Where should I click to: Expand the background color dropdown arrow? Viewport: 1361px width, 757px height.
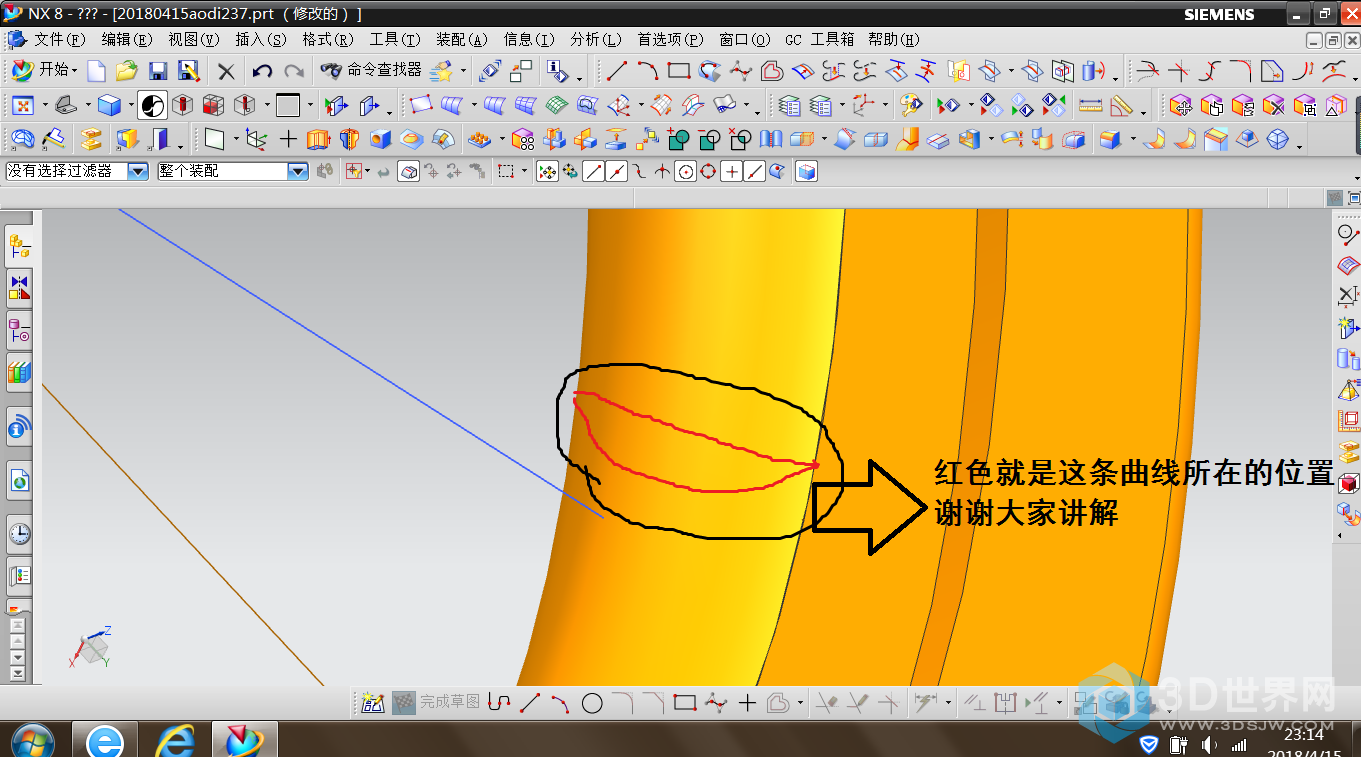pos(310,106)
